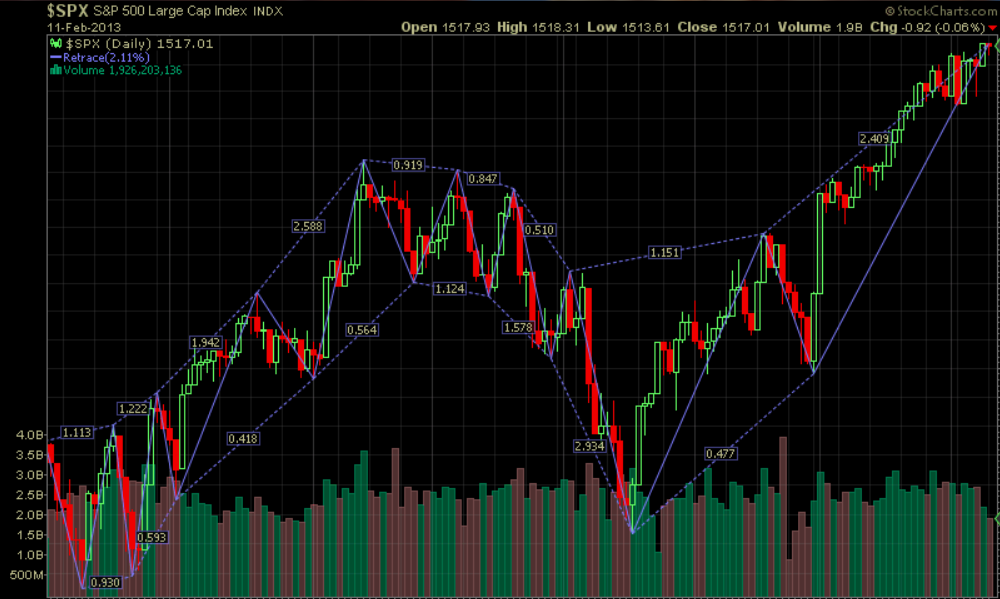
Task: Click the 500M volume axis label
Action: 27,575
